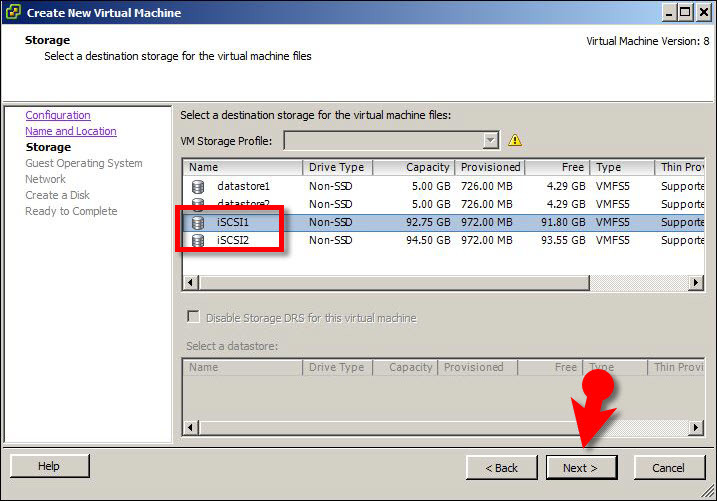
Task: Sort by the Type column header in top table
Action: coord(622,167)
